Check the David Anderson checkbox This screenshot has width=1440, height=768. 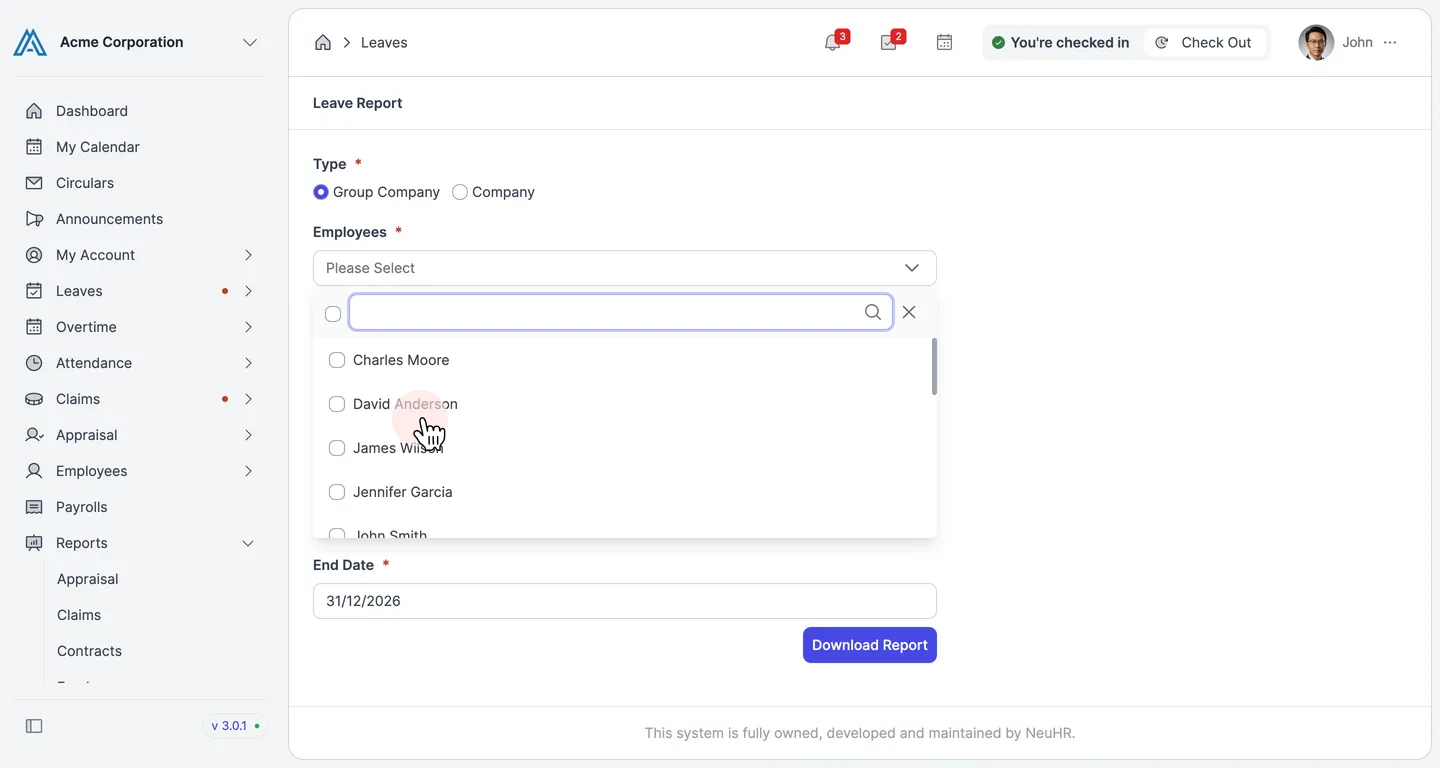(337, 404)
